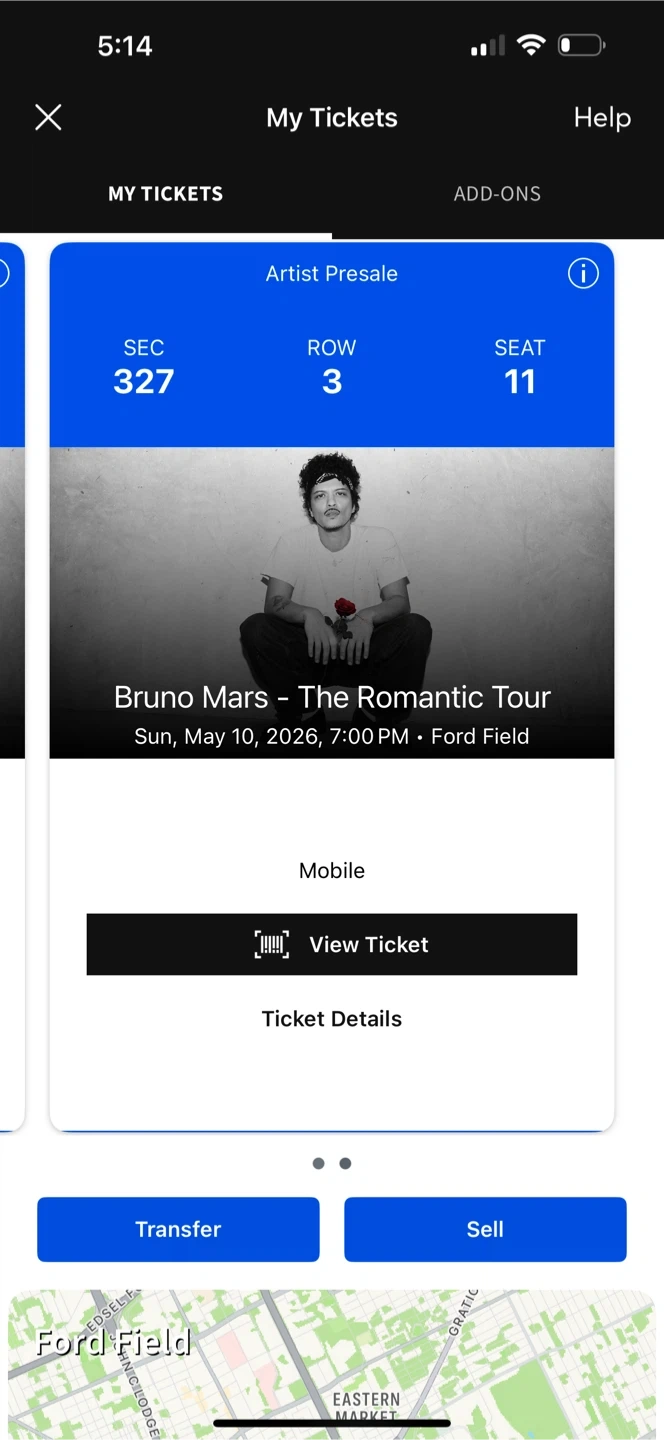Check the Wi-Fi status icon
Screen dimensions: 664x1440
[531, 45]
